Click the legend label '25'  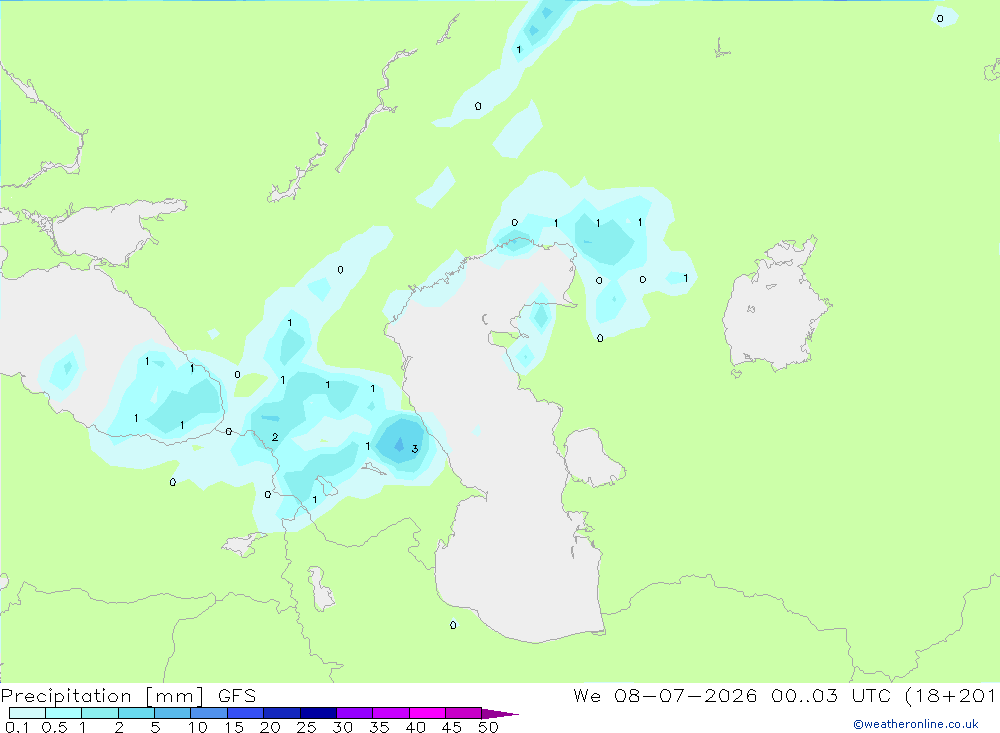[307, 727]
